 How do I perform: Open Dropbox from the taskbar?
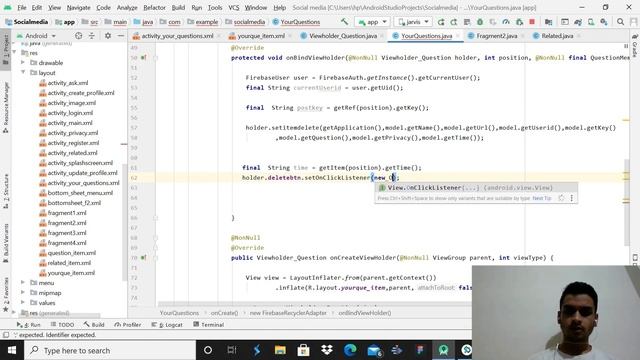tap(327, 350)
